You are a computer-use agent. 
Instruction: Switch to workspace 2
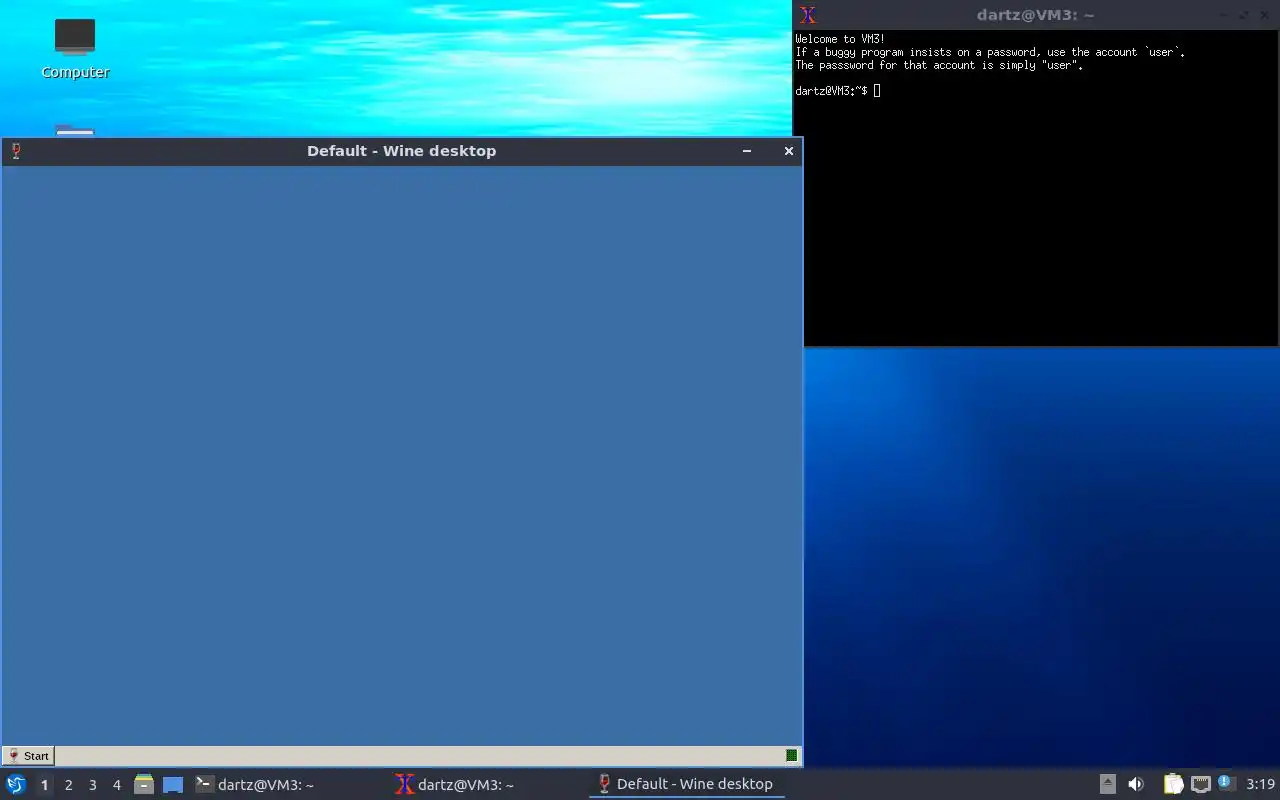coord(68,785)
